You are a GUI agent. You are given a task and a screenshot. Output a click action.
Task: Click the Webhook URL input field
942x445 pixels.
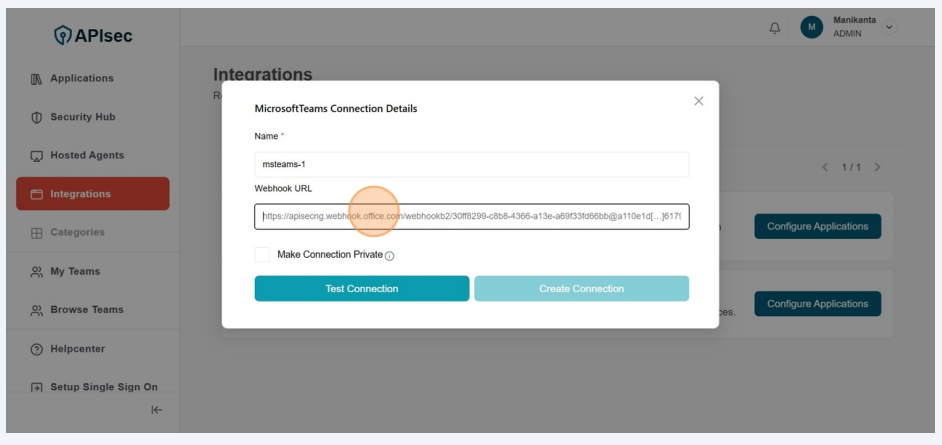471,216
